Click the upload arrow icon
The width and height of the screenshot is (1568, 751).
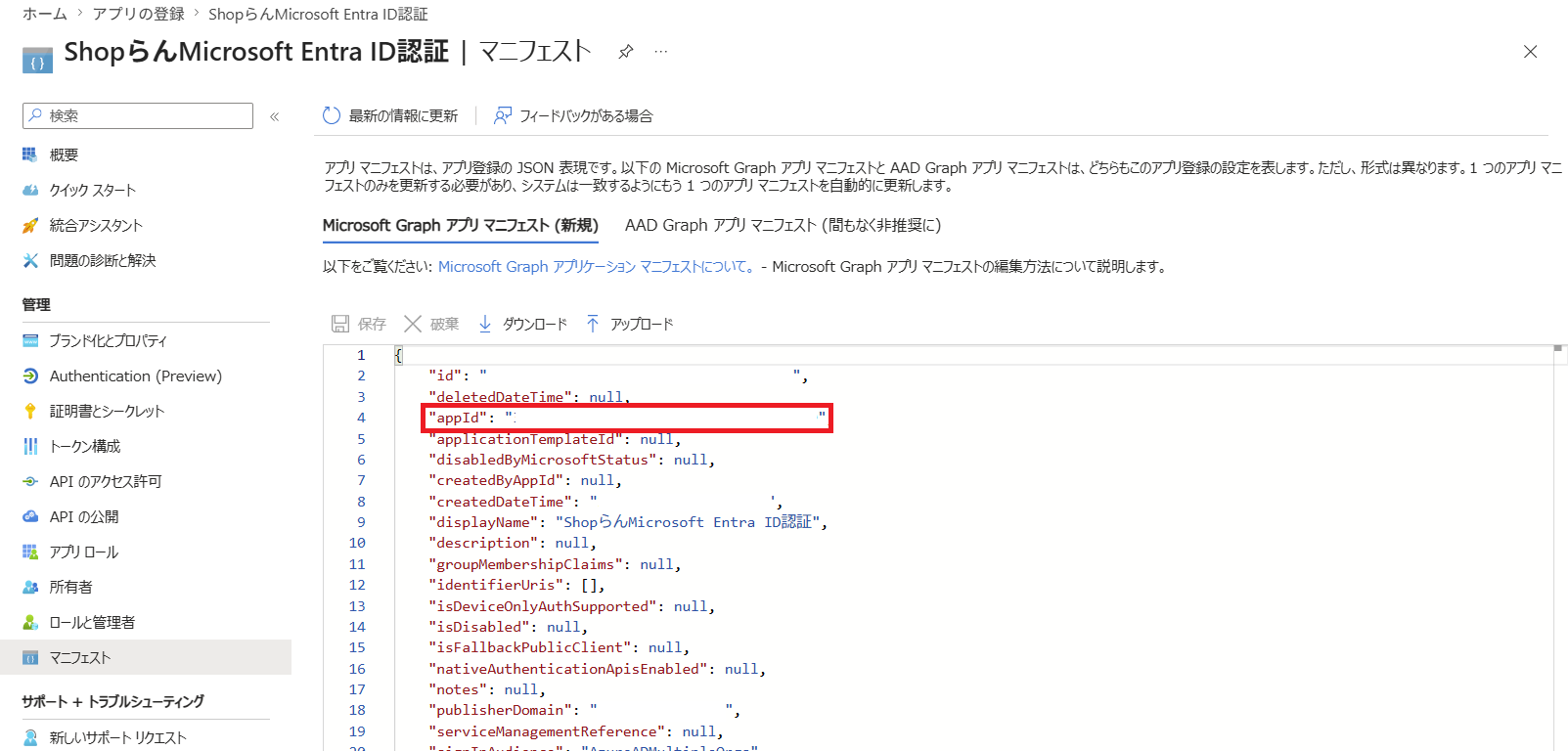click(x=593, y=324)
